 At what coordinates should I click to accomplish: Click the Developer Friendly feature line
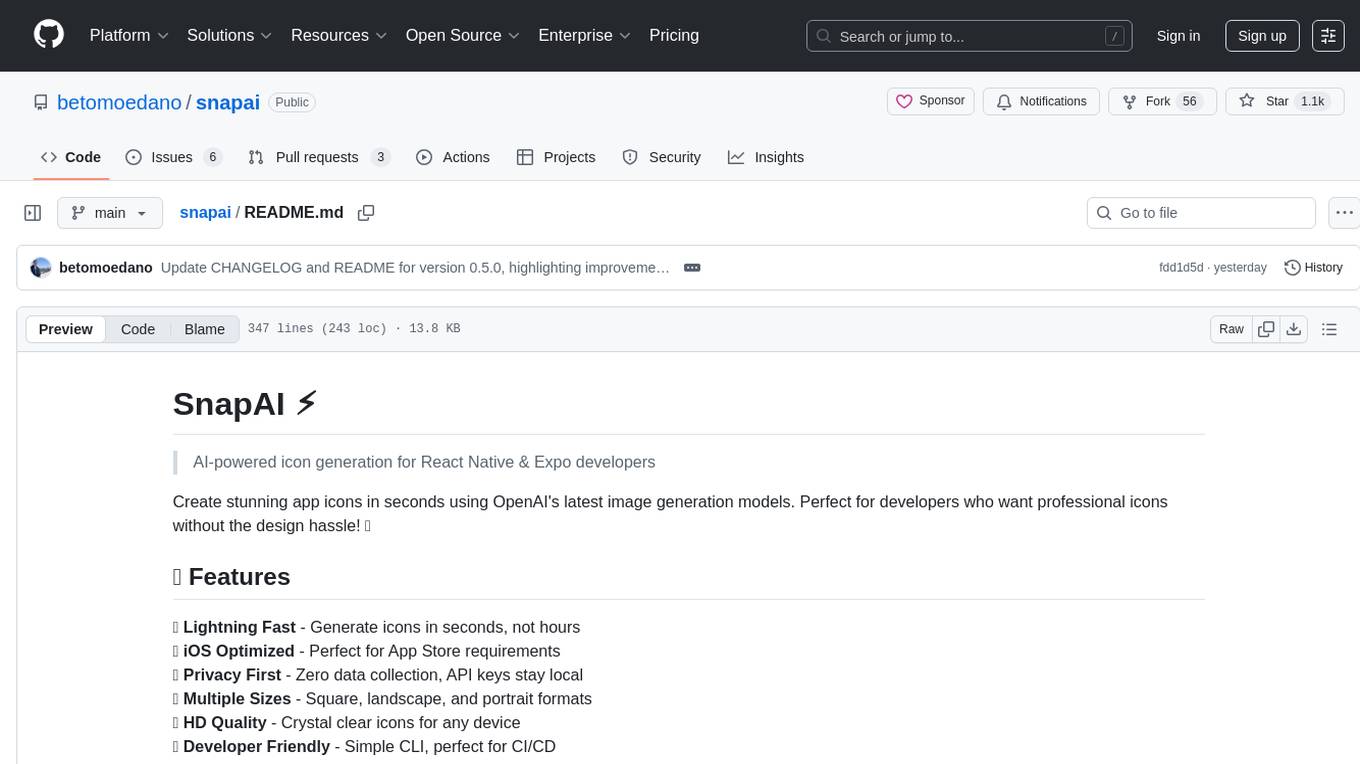pyautogui.click(x=364, y=747)
